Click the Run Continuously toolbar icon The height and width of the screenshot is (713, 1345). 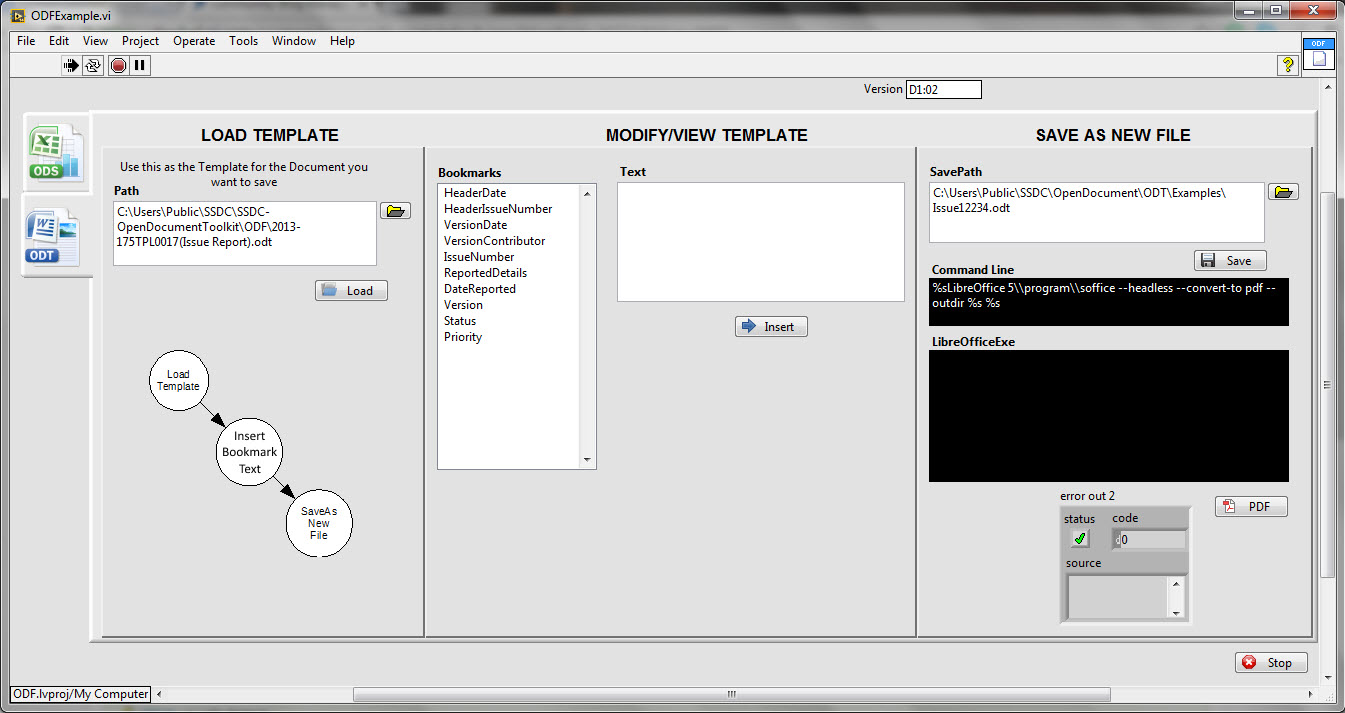[x=93, y=66]
